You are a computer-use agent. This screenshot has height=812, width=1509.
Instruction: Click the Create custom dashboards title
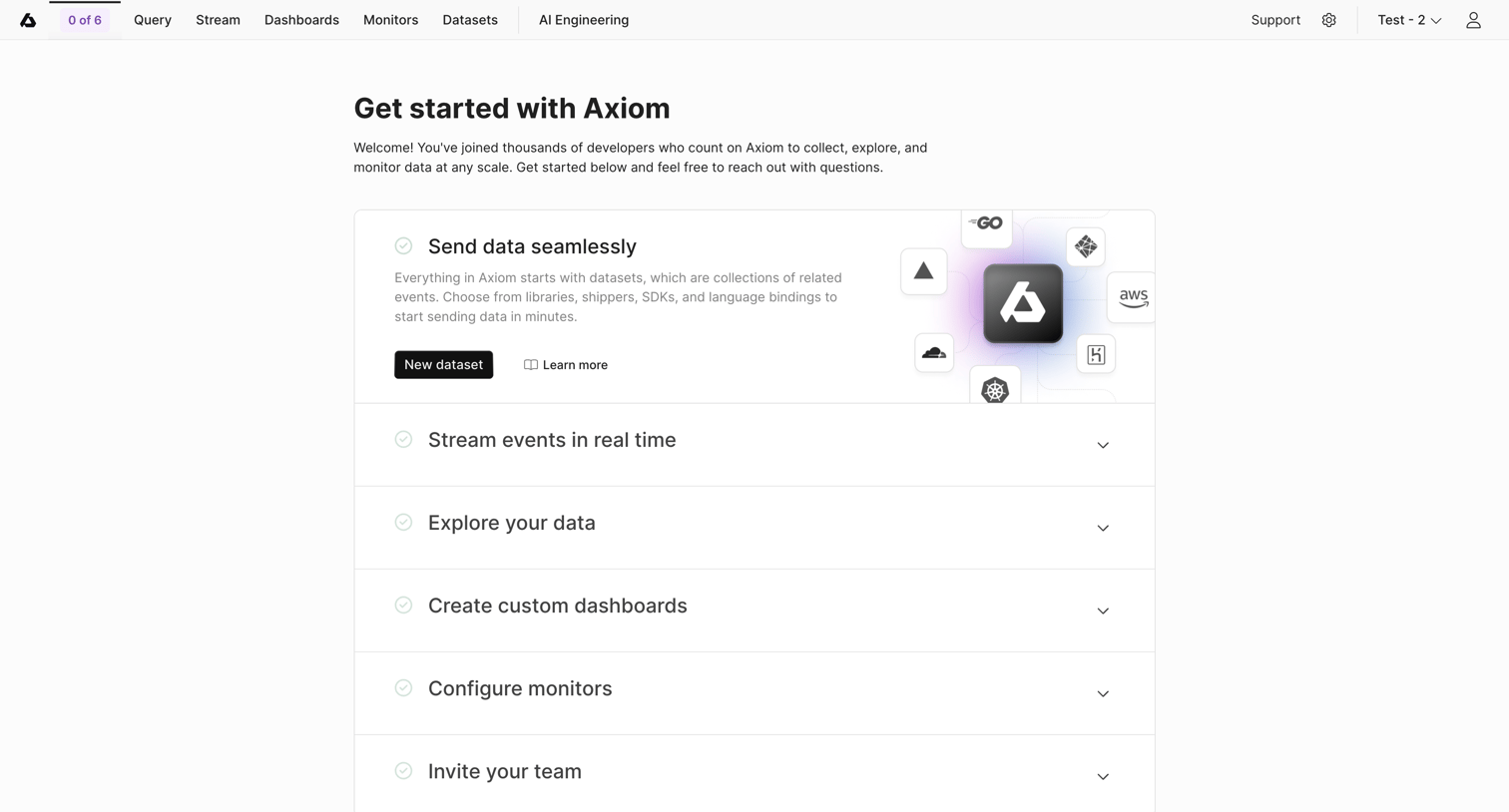pos(558,606)
